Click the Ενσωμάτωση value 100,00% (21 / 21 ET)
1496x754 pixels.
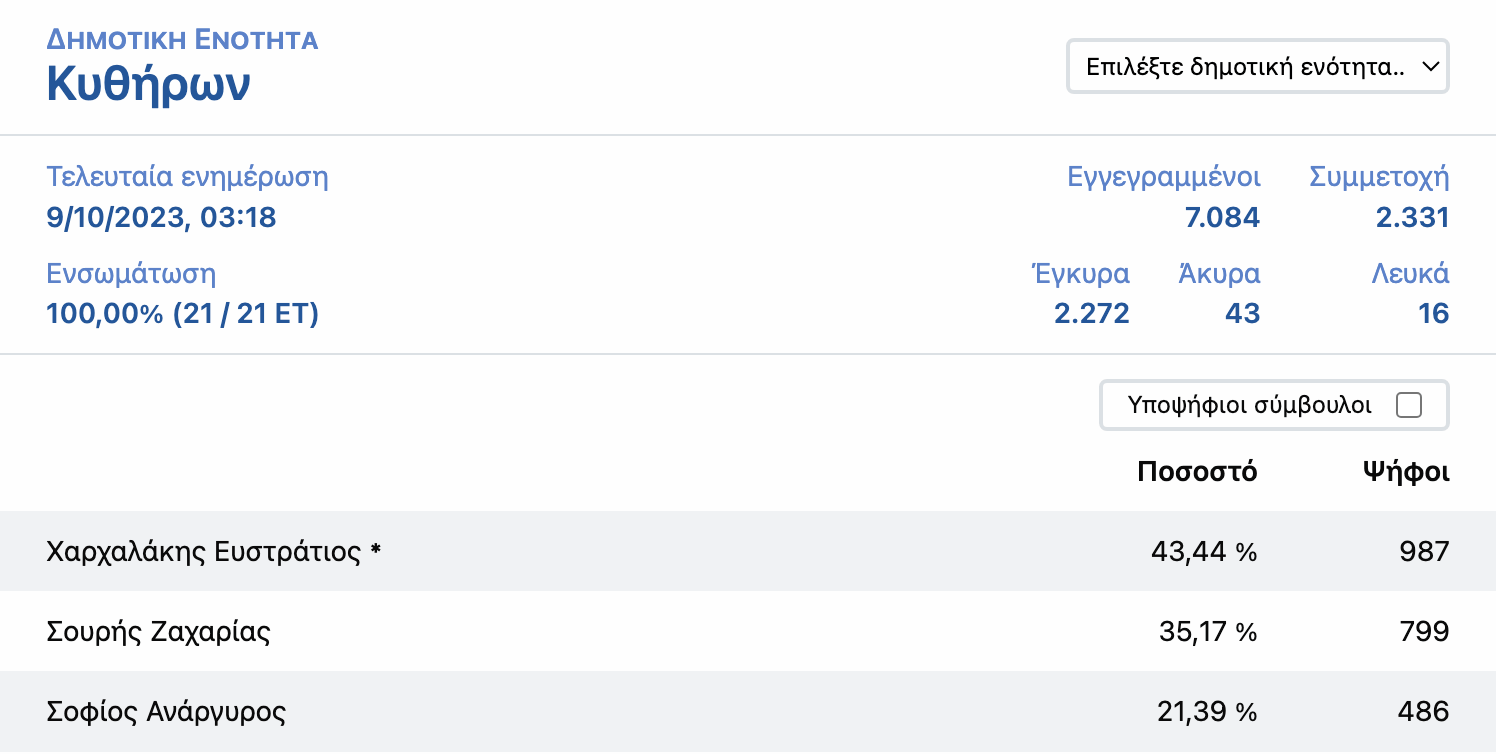tap(182, 314)
